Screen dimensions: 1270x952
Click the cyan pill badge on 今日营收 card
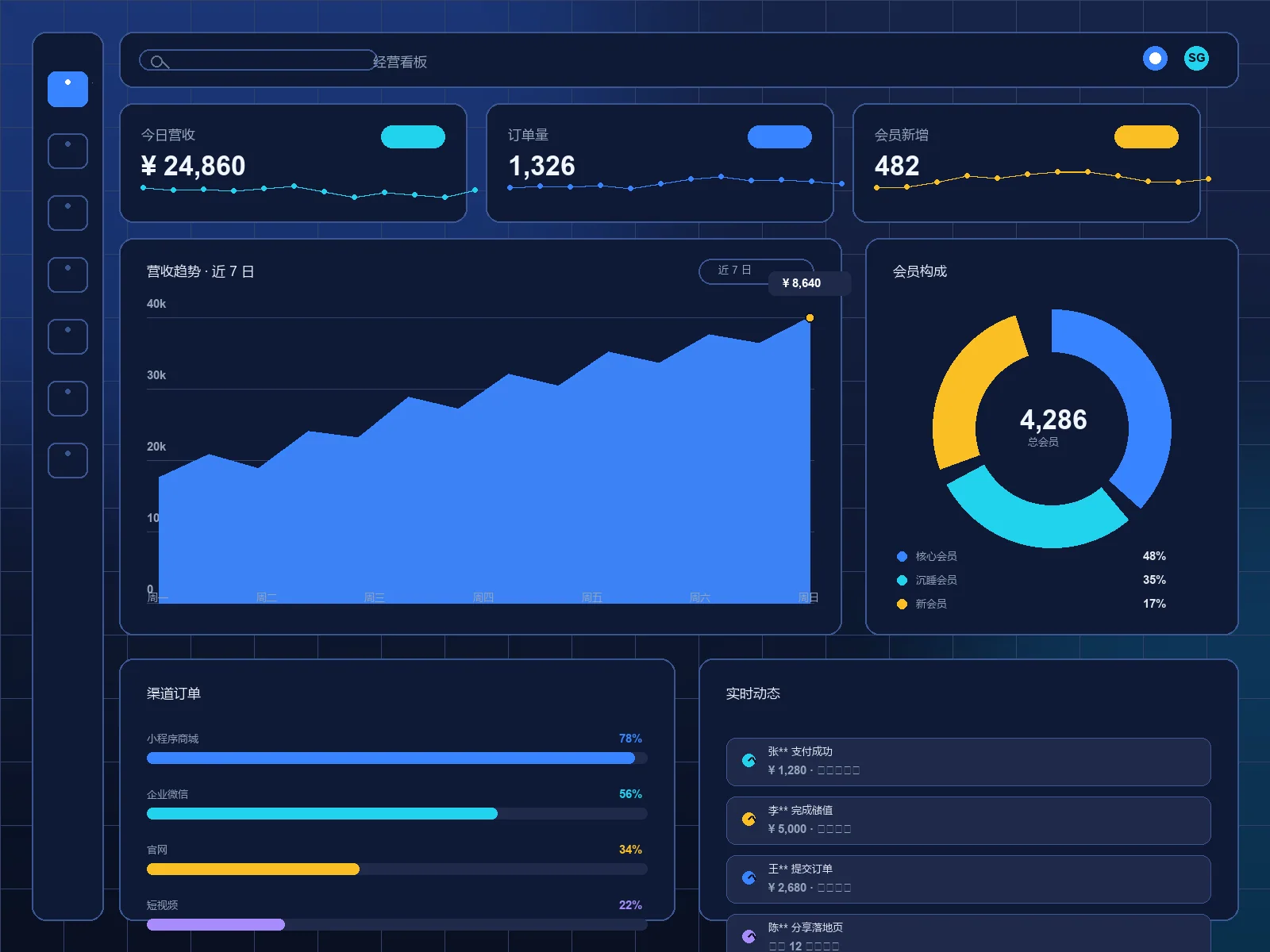(x=413, y=136)
